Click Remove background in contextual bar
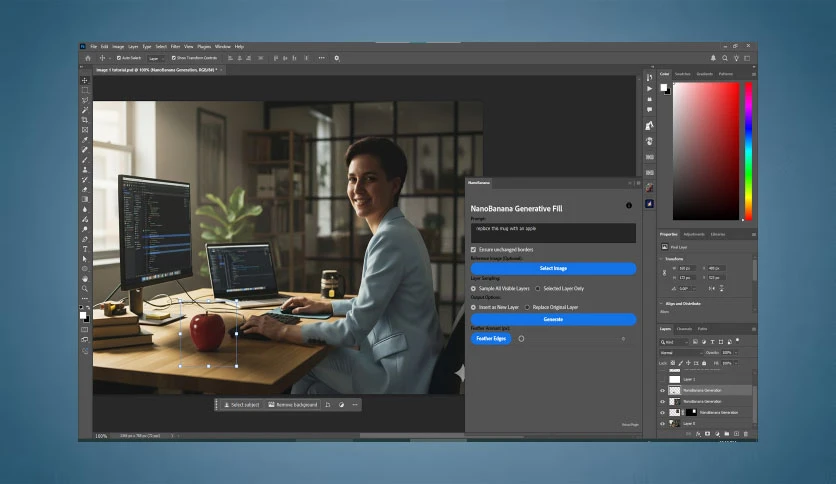 pos(293,405)
